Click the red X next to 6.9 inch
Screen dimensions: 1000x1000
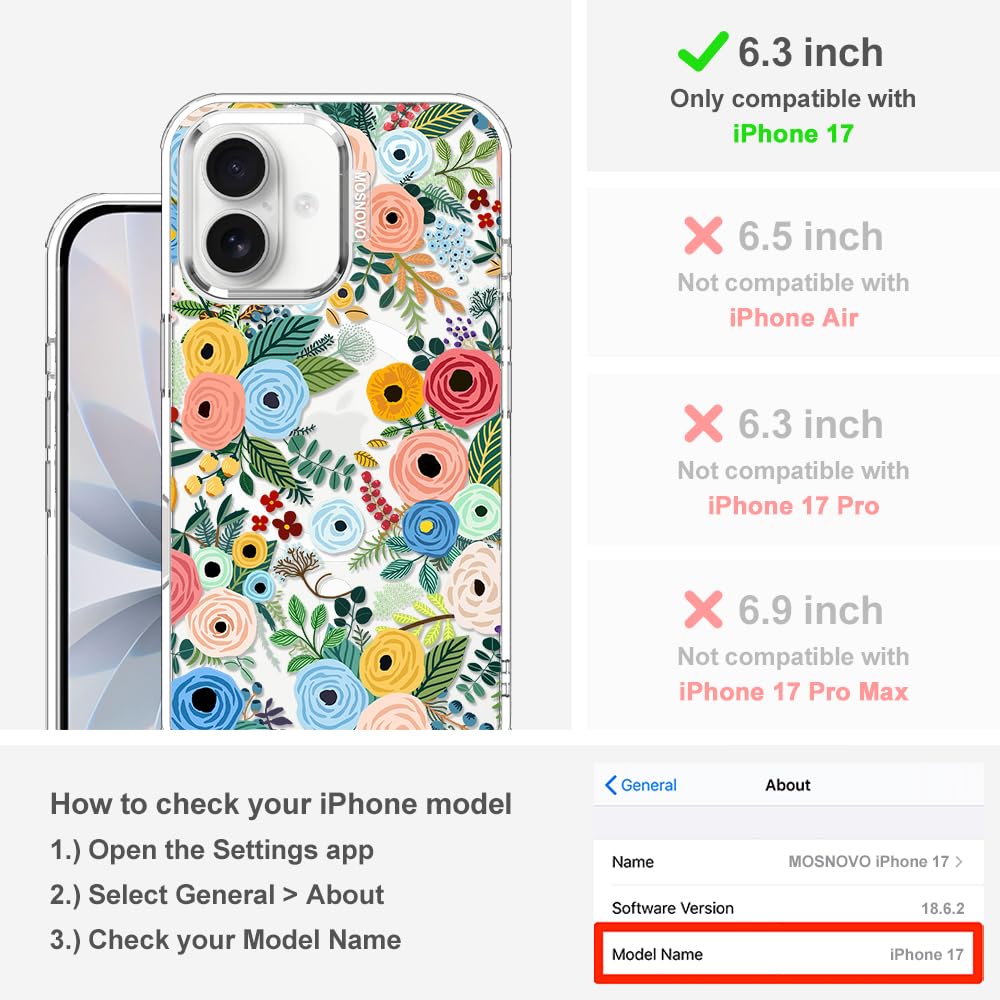tap(703, 610)
